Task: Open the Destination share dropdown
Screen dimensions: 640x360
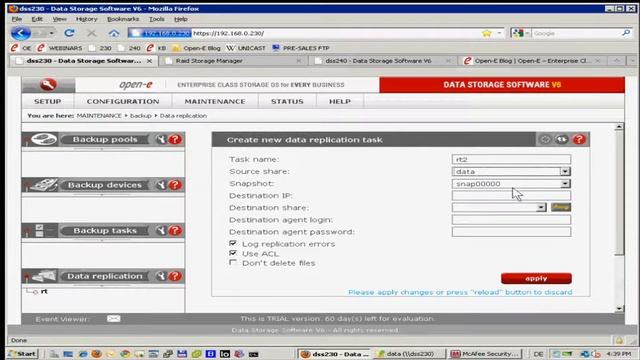Action: pos(541,207)
